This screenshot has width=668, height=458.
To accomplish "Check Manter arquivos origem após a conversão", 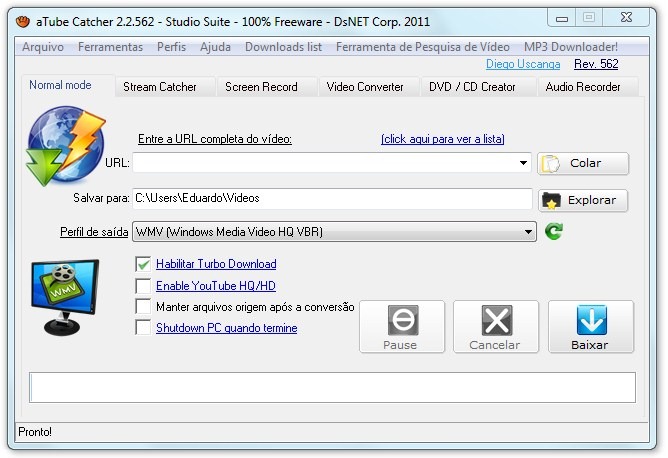I will coord(142,307).
